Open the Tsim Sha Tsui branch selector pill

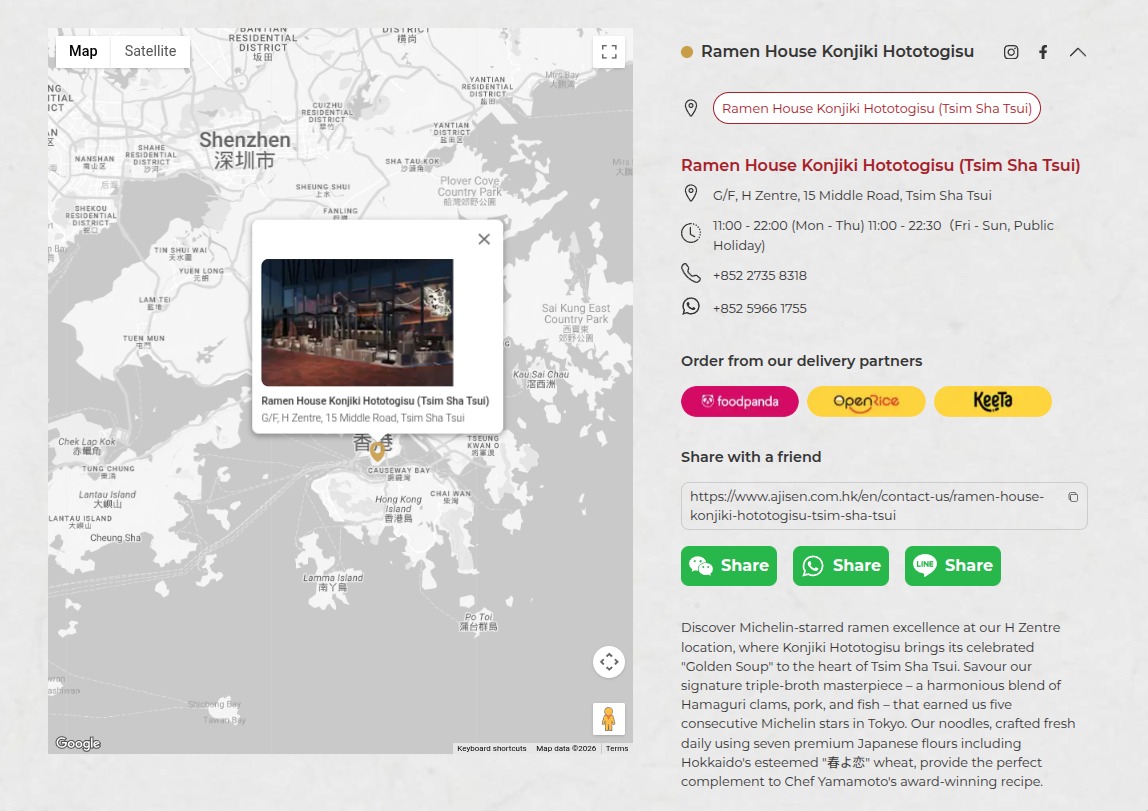(x=876, y=108)
